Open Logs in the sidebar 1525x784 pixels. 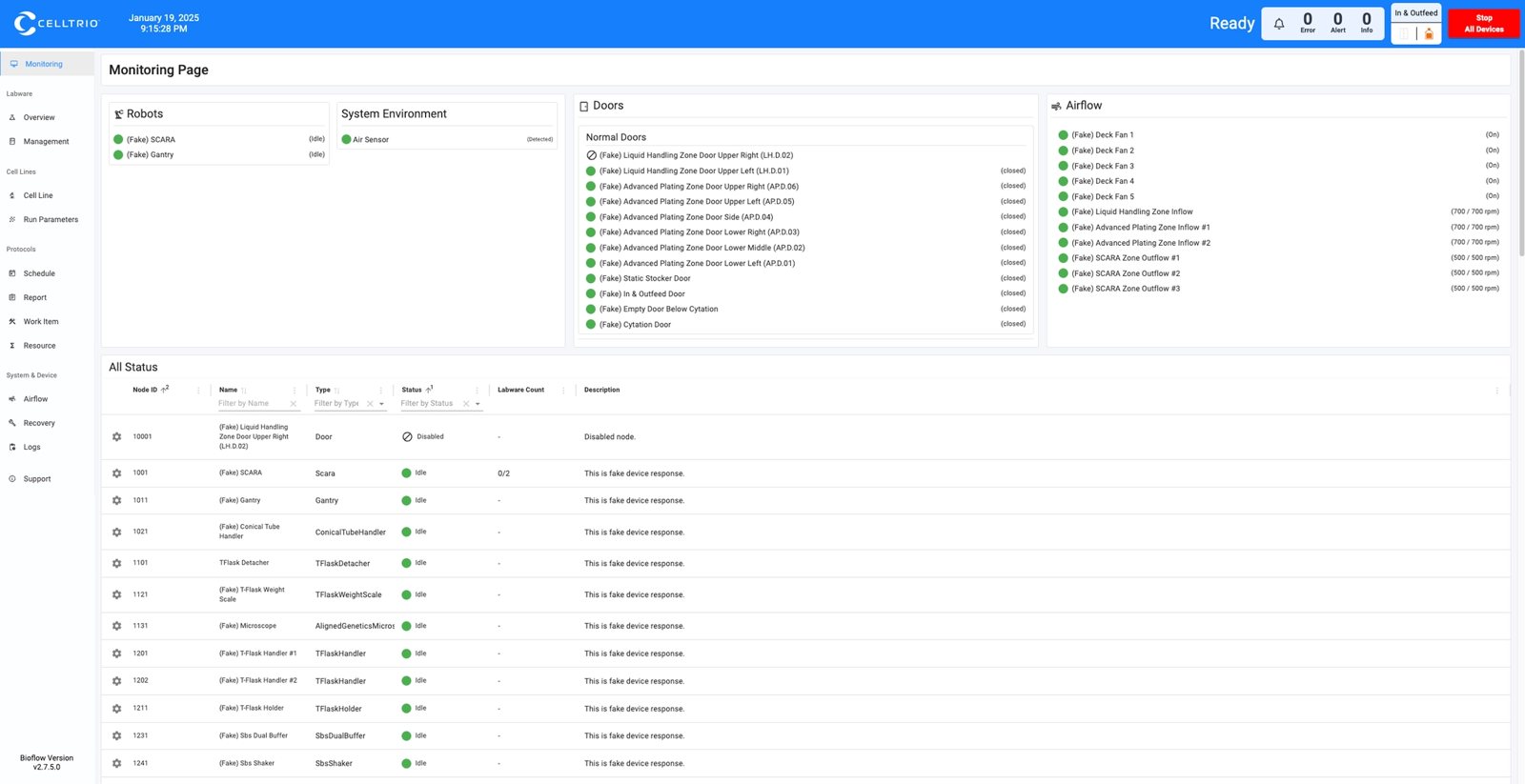pyautogui.click(x=31, y=447)
